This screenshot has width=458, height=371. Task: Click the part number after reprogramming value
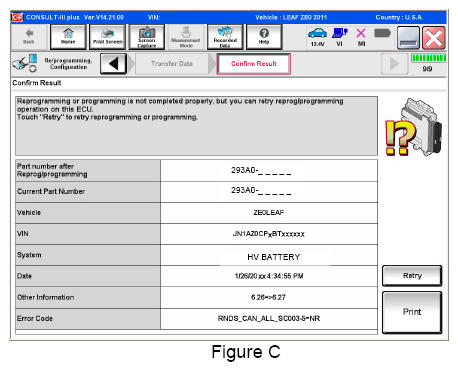tap(261, 171)
